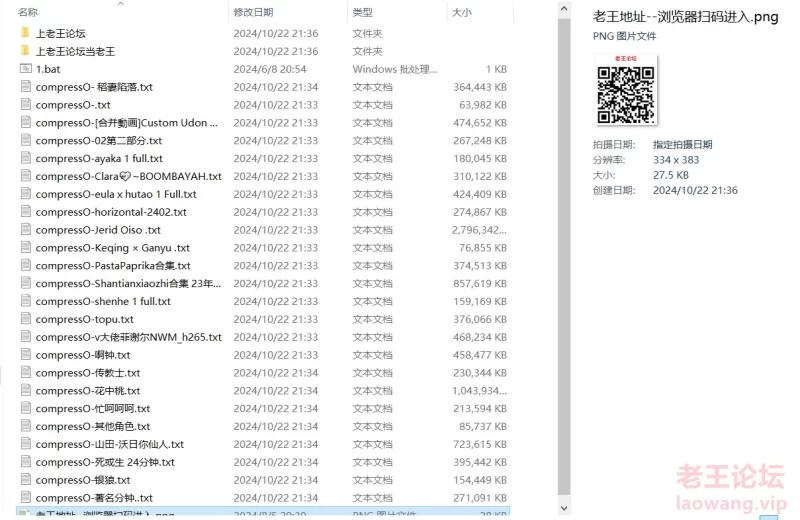The image size is (800, 520).
Task: Select file name compressO-topu.txt
Action: pos(85,319)
